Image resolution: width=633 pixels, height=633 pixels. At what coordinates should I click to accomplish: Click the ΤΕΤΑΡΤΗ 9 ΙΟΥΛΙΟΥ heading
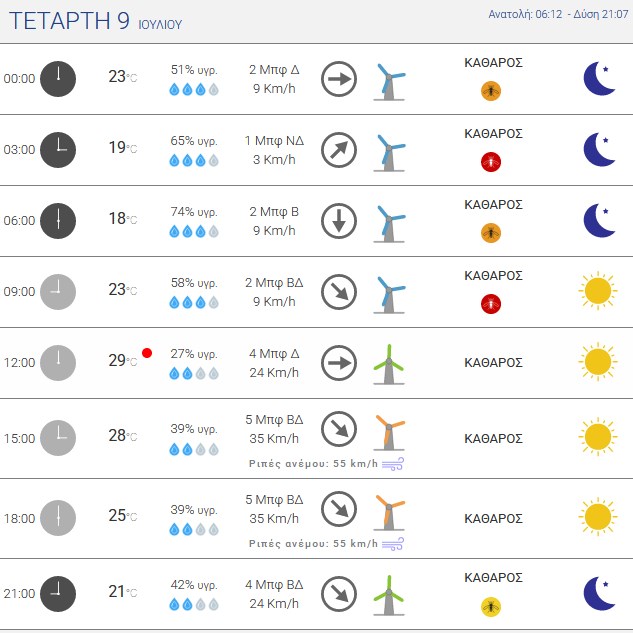[96, 21]
